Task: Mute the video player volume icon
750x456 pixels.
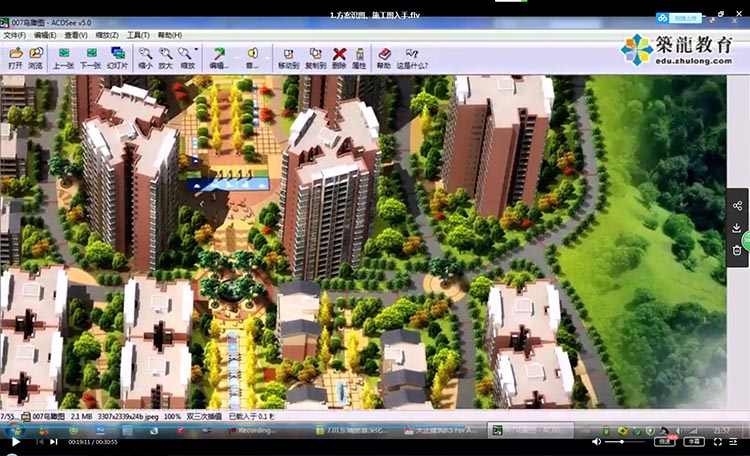Action: tap(596, 442)
